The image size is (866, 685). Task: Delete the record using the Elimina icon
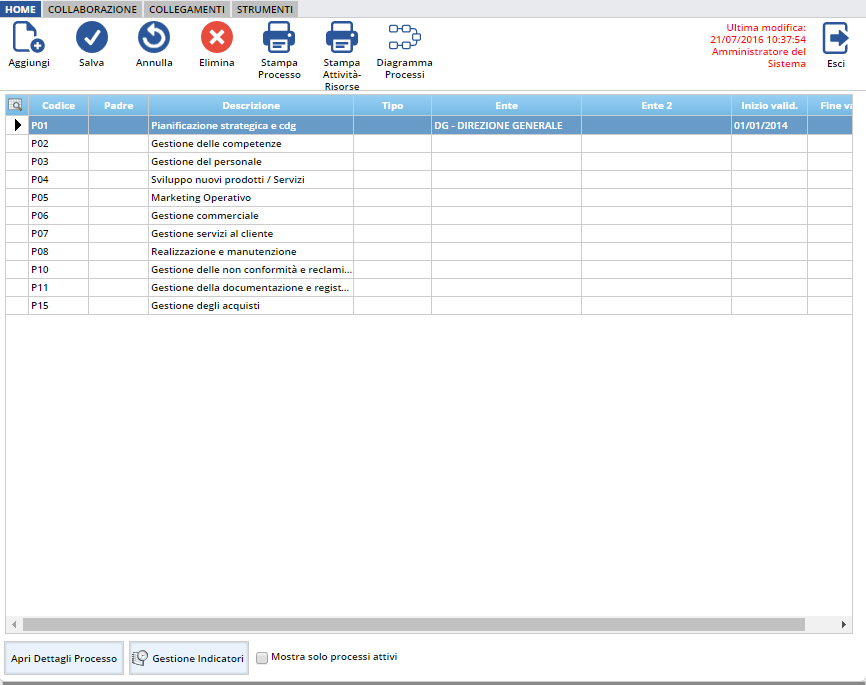point(217,39)
